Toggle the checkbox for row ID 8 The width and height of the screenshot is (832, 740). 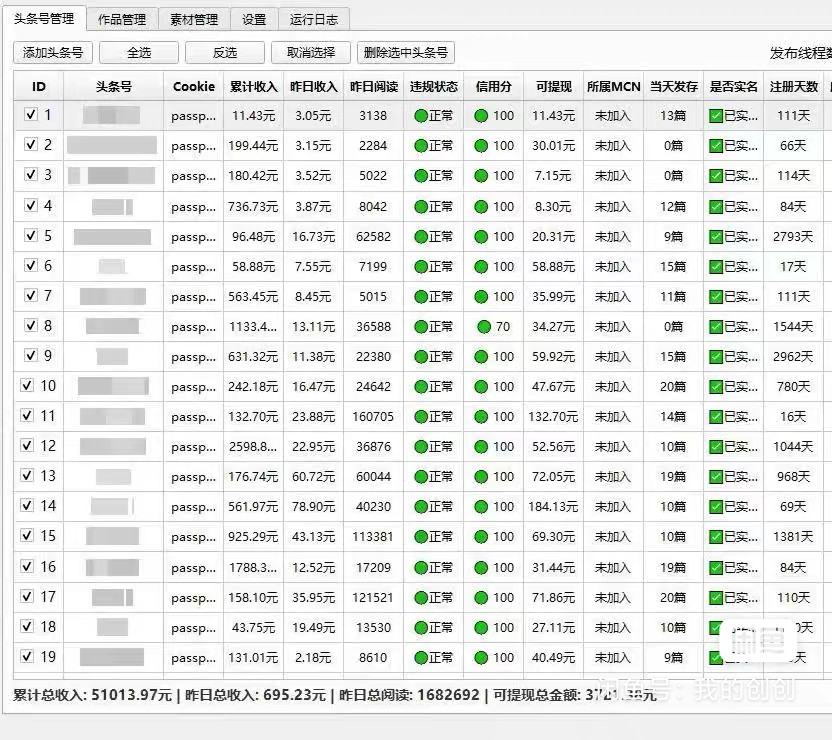[x=31, y=325]
